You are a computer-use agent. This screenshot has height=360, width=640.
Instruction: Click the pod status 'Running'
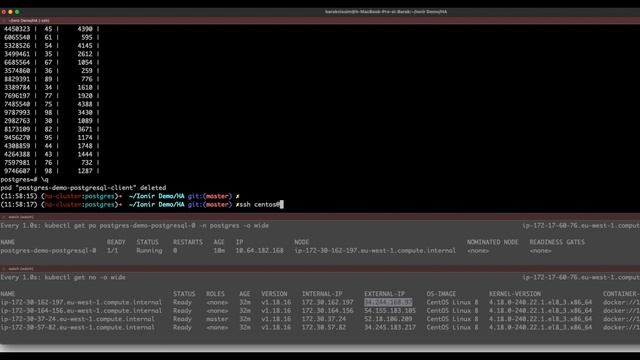(149, 251)
